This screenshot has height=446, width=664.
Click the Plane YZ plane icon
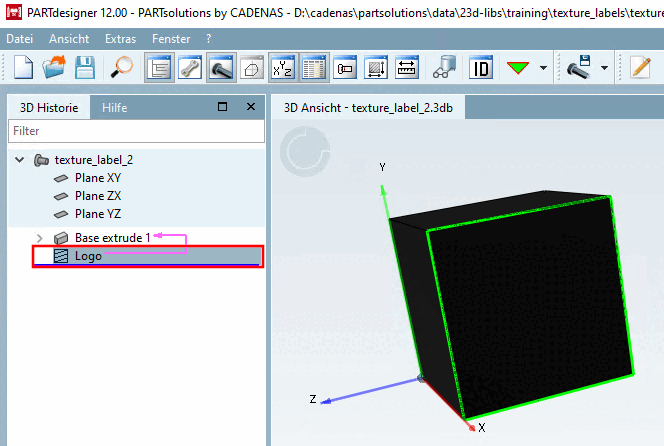click(x=61, y=214)
